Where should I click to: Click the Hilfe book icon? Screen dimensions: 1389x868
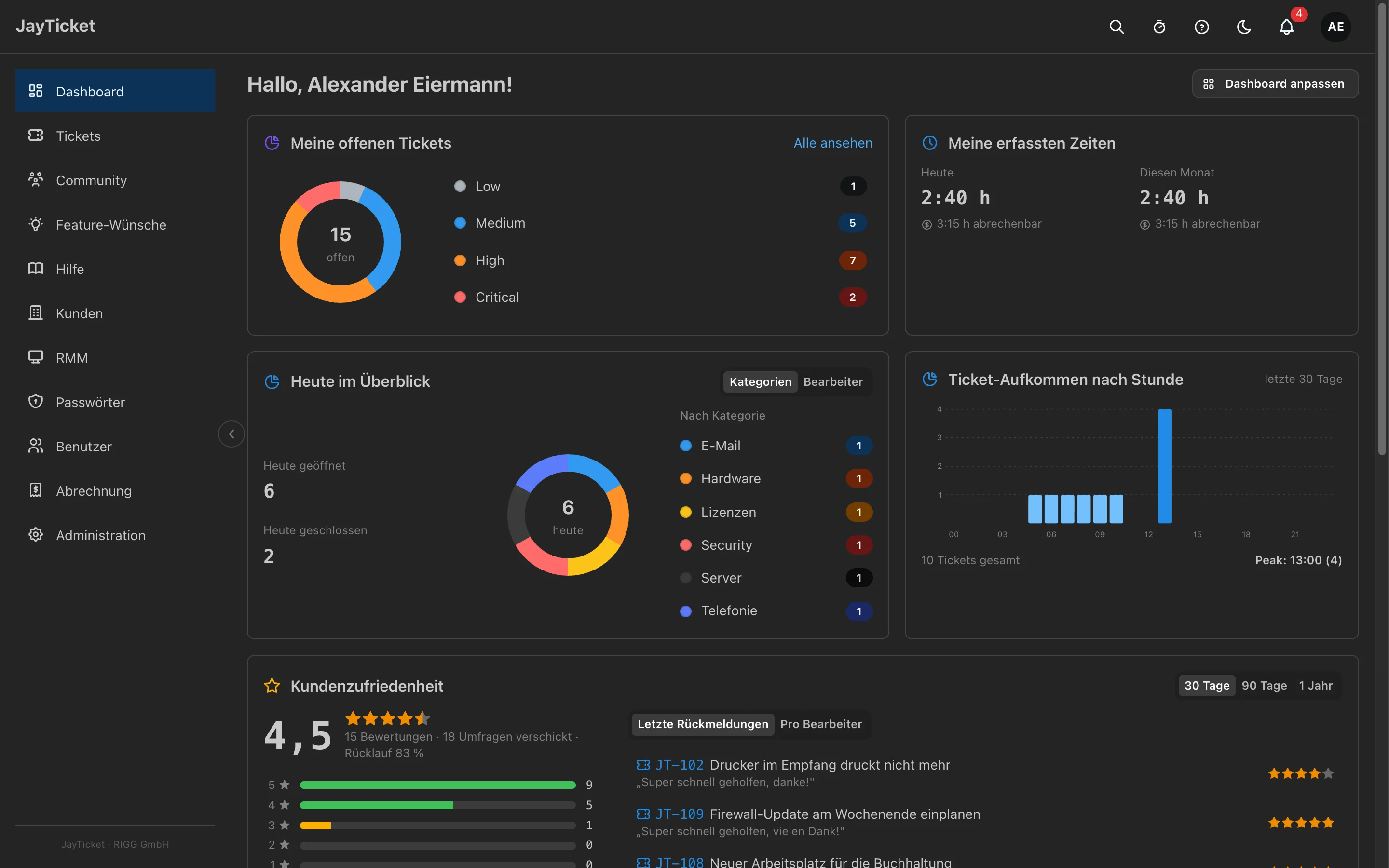pyautogui.click(x=36, y=269)
